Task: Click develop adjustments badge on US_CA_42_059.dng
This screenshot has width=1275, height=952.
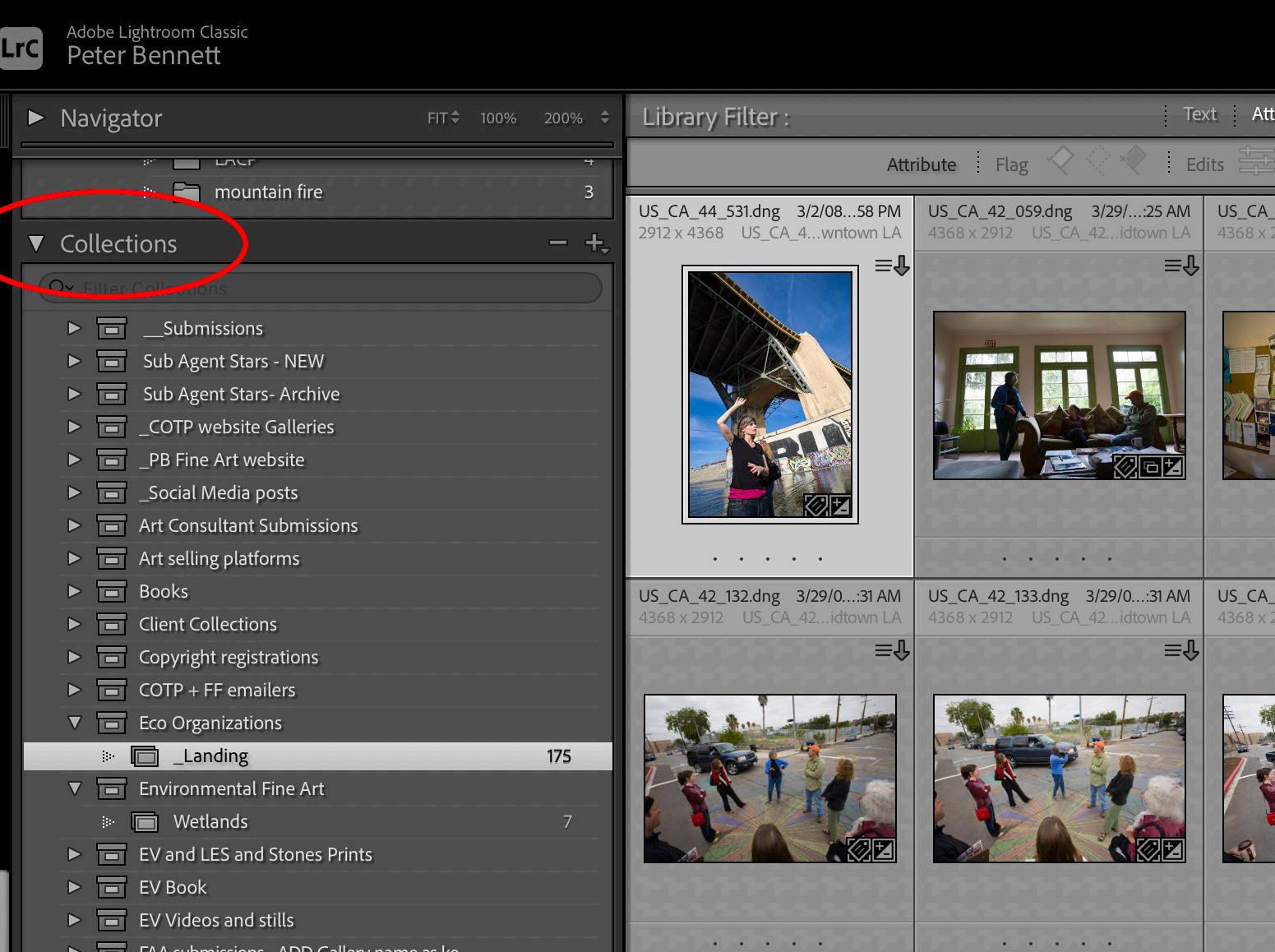Action: pyautogui.click(x=1173, y=467)
